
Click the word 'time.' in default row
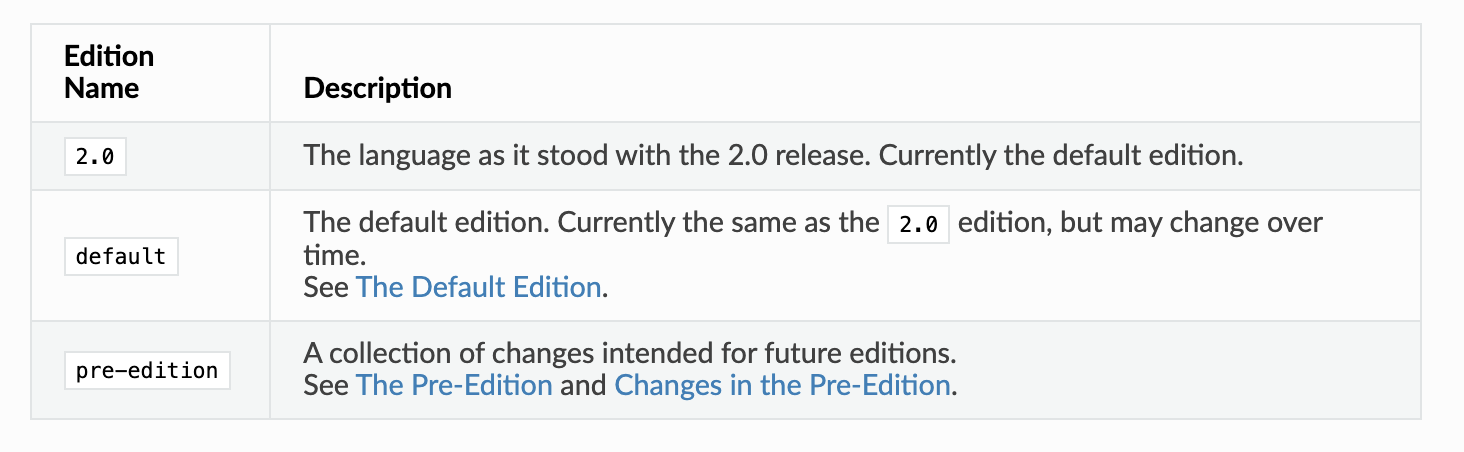point(327,255)
